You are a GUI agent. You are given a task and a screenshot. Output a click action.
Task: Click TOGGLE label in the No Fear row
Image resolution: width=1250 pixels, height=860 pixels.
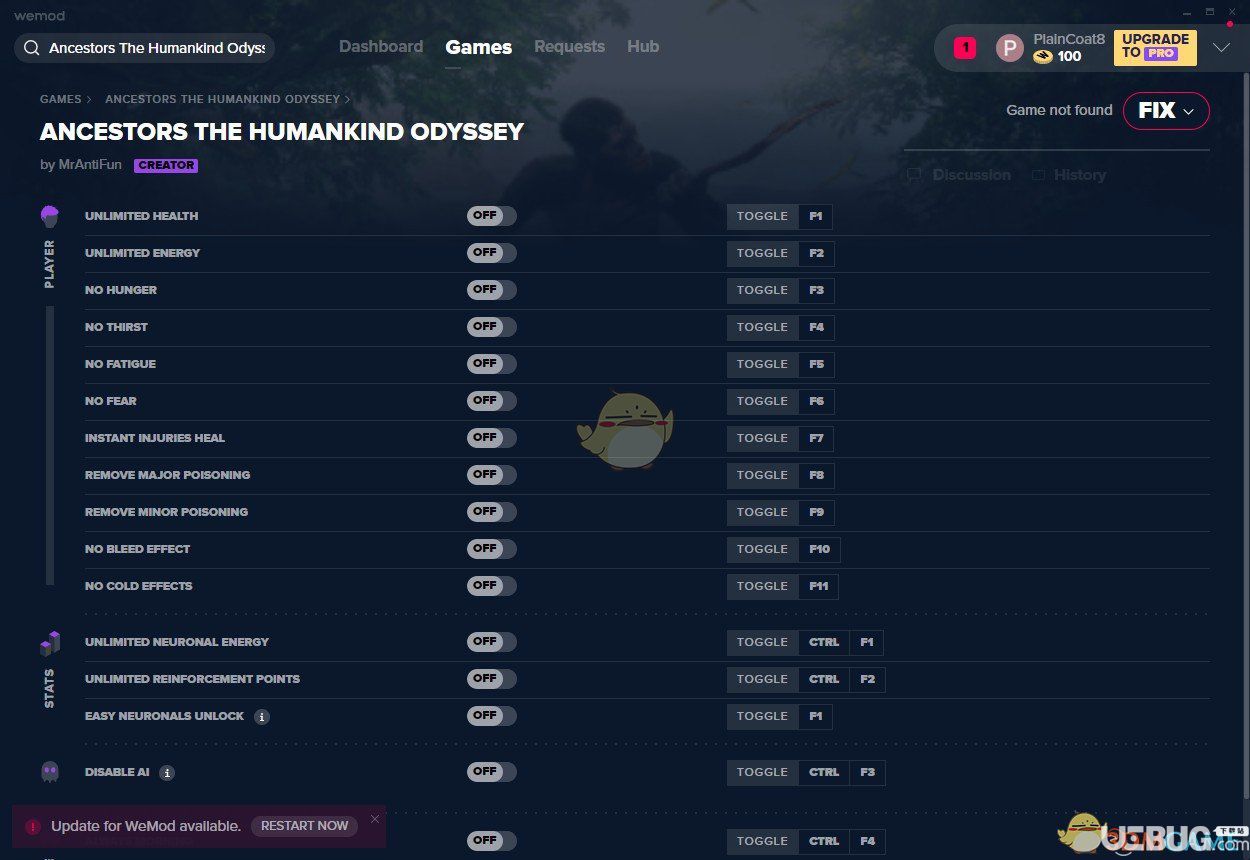763,401
